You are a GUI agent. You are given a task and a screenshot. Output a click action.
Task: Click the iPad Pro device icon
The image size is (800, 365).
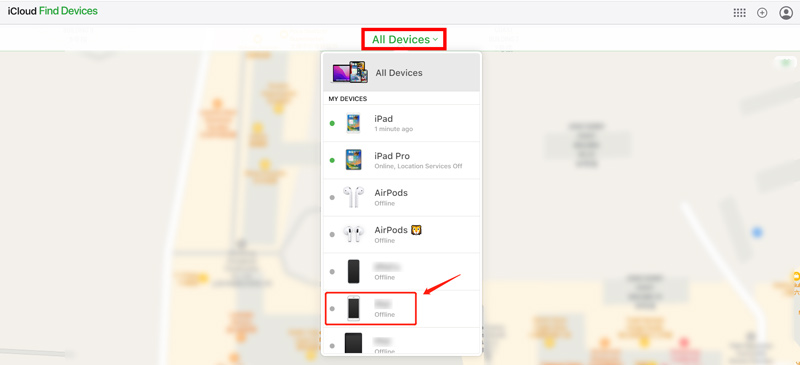point(353,160)
